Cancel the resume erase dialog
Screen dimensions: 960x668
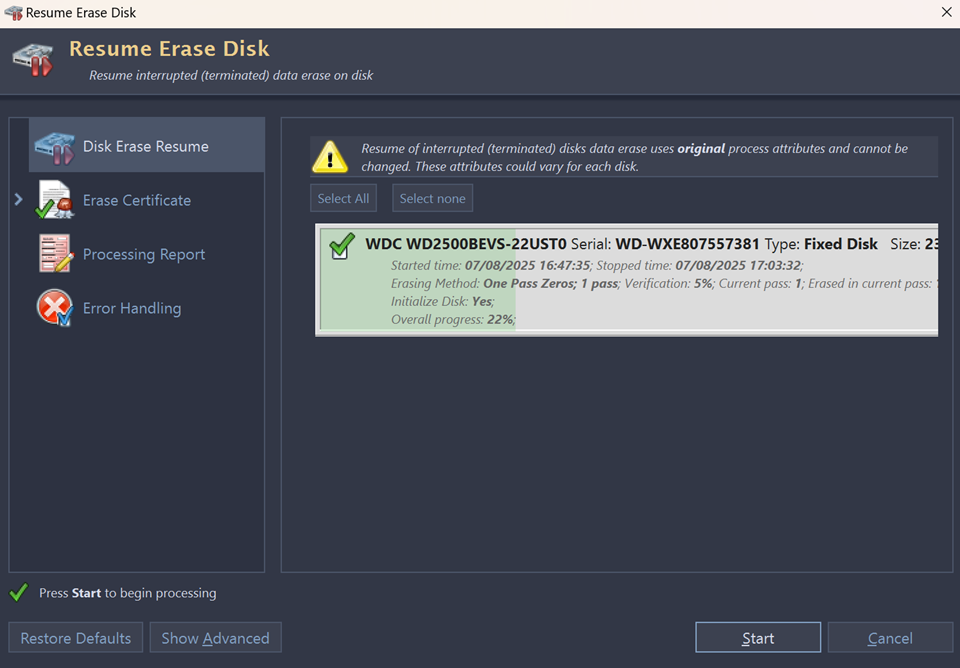[x=890, y=638]
